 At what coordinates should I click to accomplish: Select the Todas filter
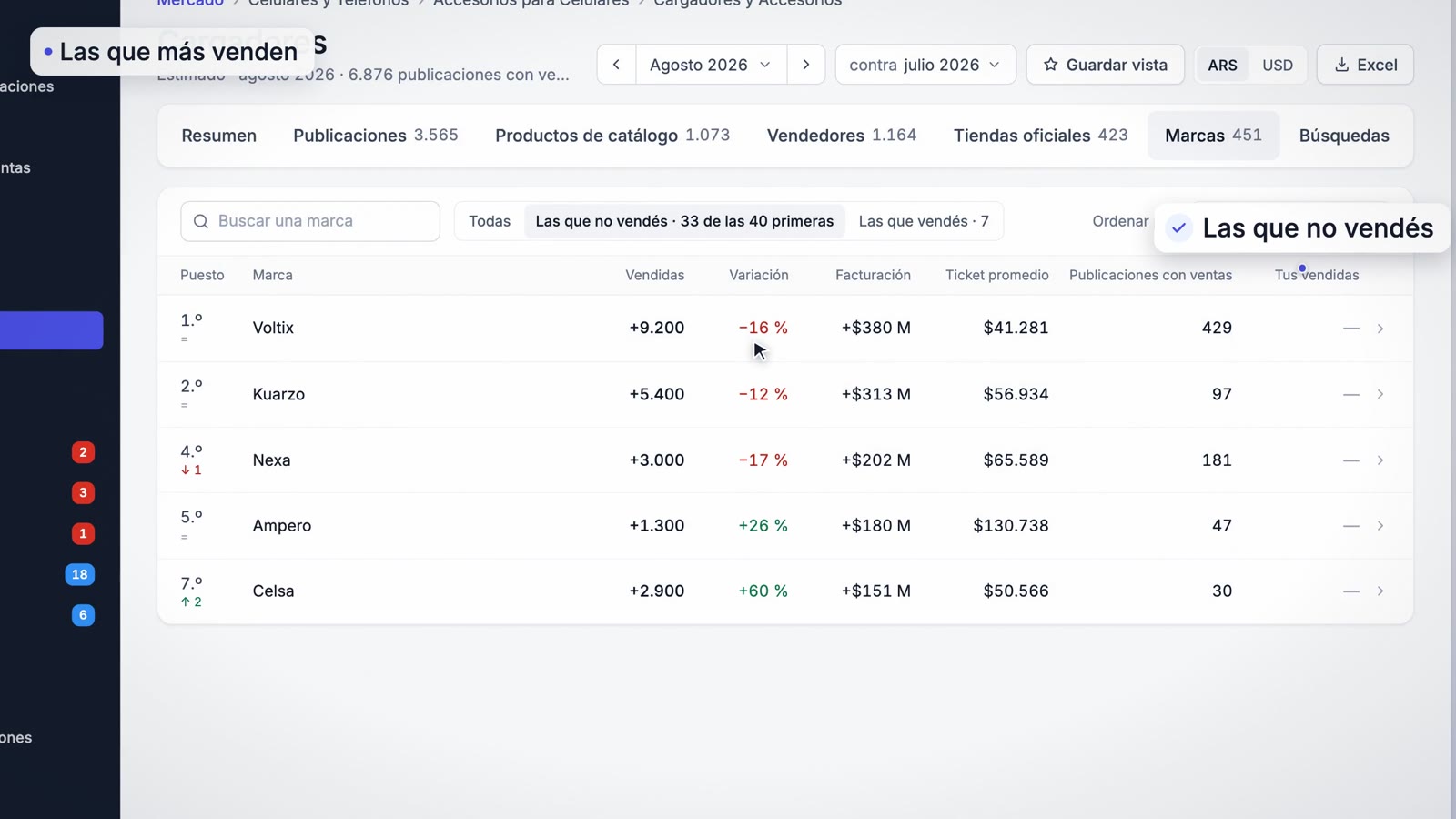(490, 221)
